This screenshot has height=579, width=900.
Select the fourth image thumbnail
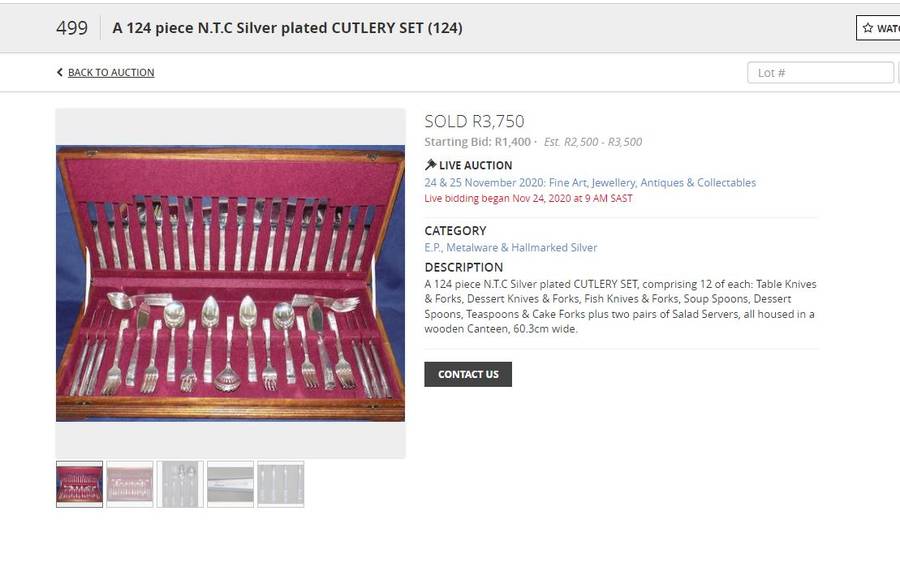[230, 484]
